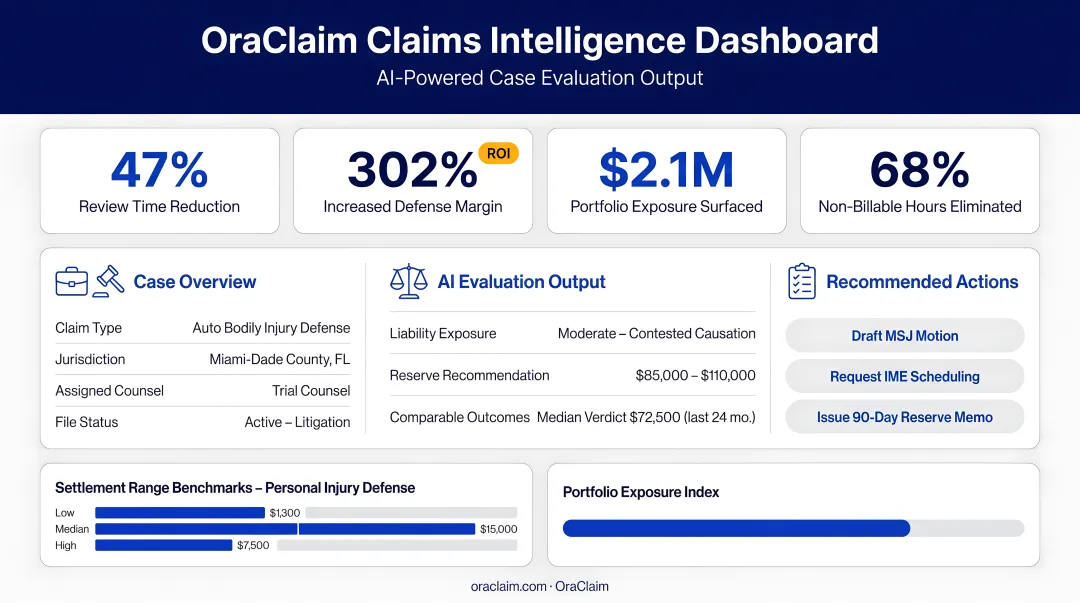This screenshot has height=603, width=1080.
Task: Click the Median Verdict $72,500 text
Action: pyautogui.click(x=608, y=417)
